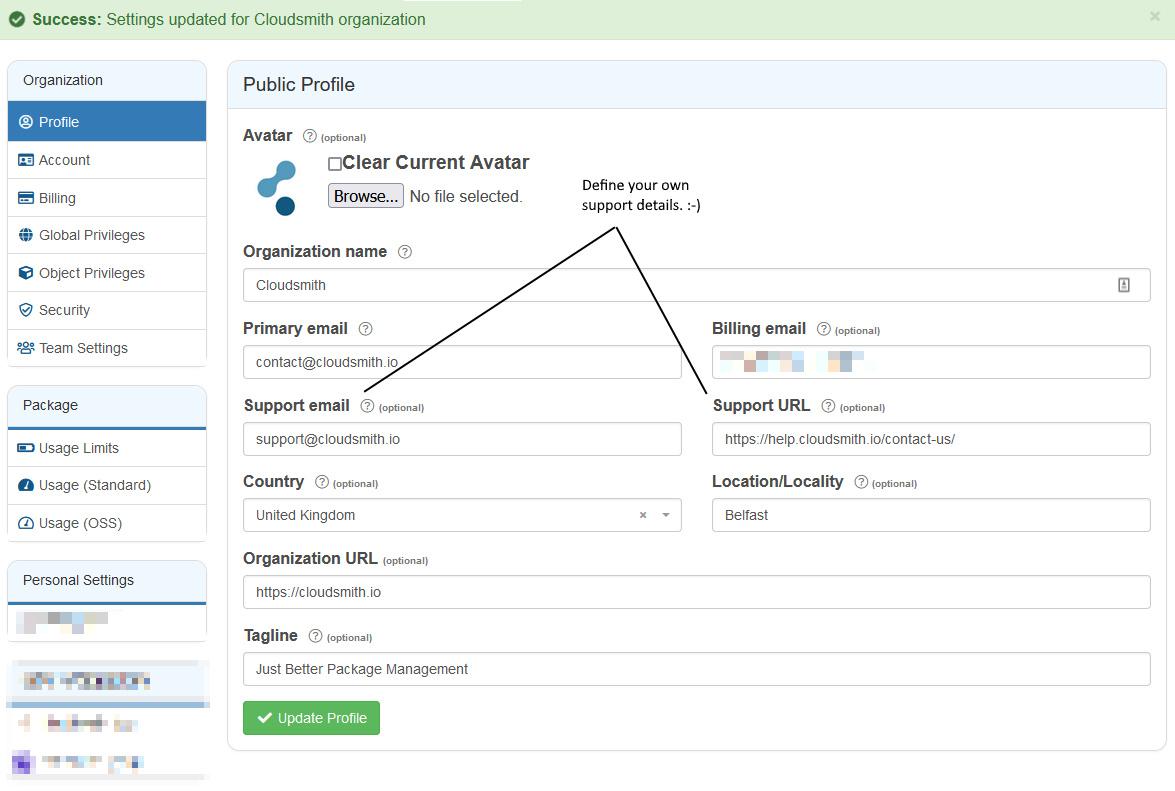Open the Security settings page

pyautogui.click(x=107, y=310)
